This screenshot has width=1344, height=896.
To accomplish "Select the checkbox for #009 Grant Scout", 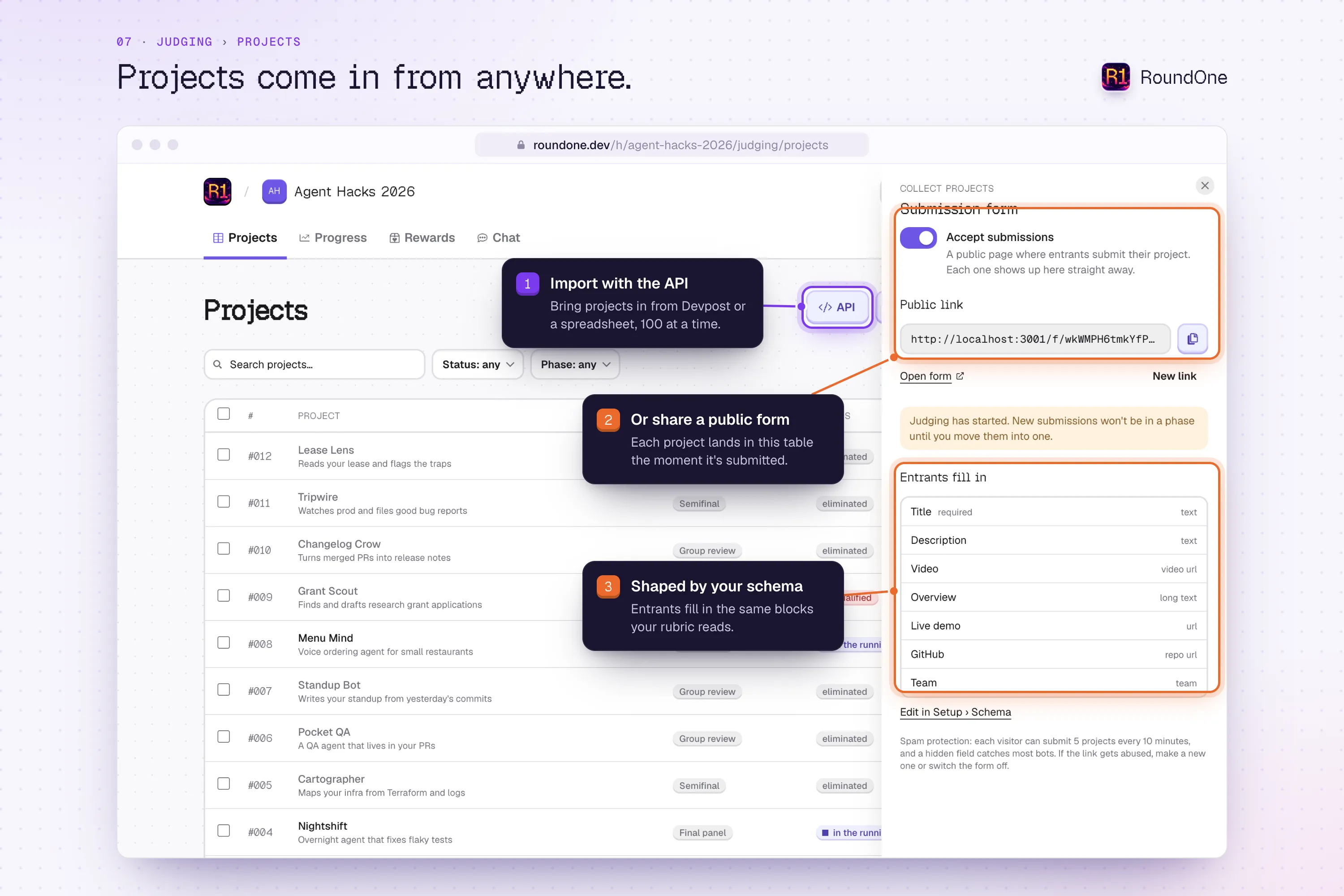I will click(x=224, y=596).
